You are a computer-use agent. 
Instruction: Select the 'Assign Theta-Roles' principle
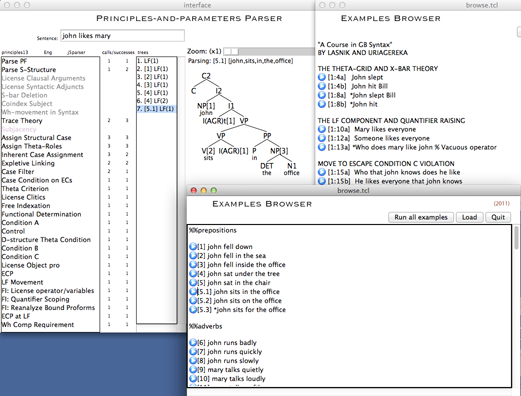click(32, 146)
